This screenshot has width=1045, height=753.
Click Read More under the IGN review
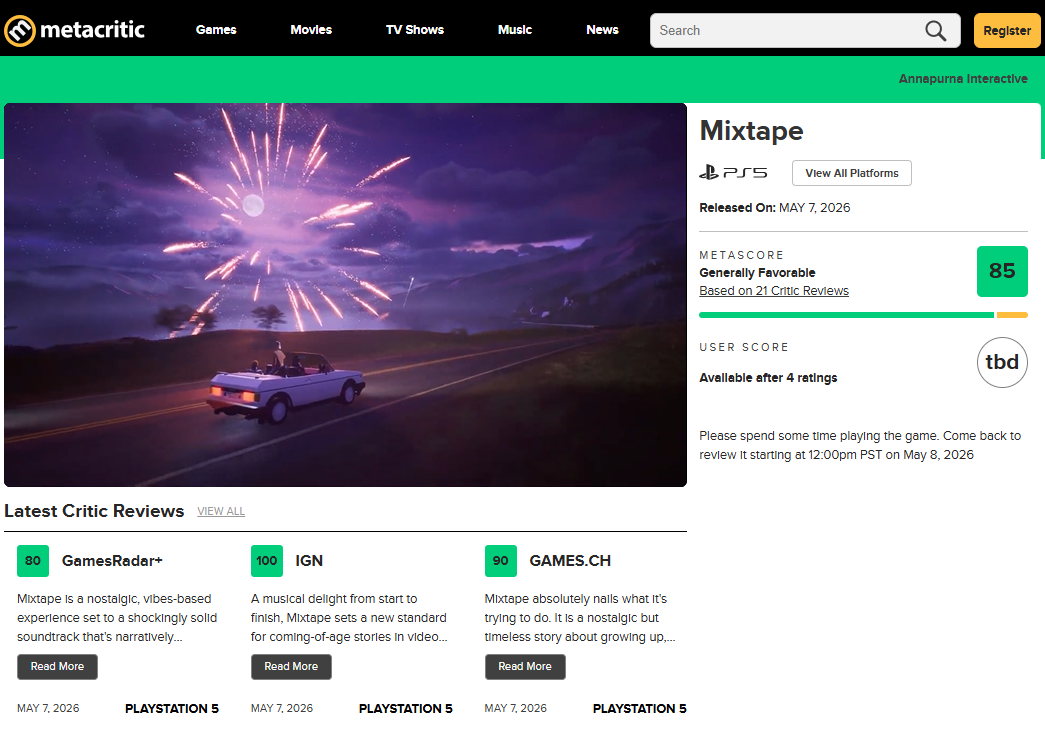click(291, 667)
